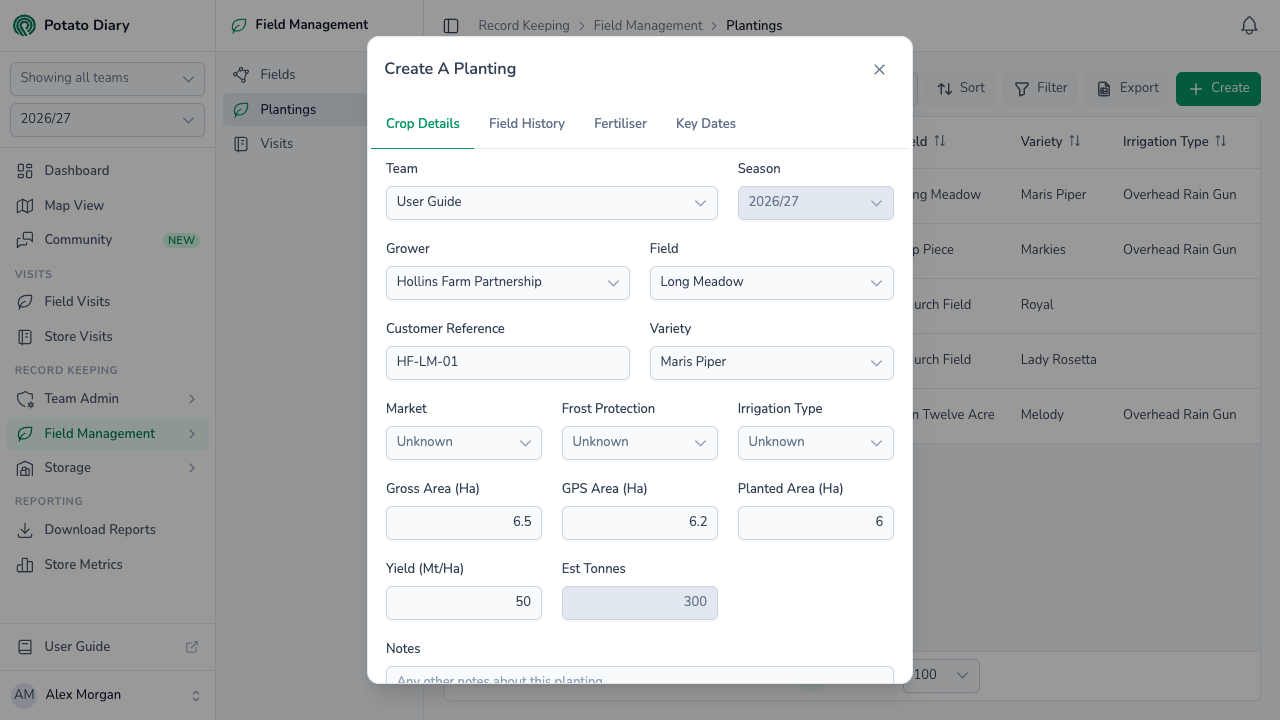1280x720 pixels.
Task: Open the Market dropdown
Action: click(464, 443)
